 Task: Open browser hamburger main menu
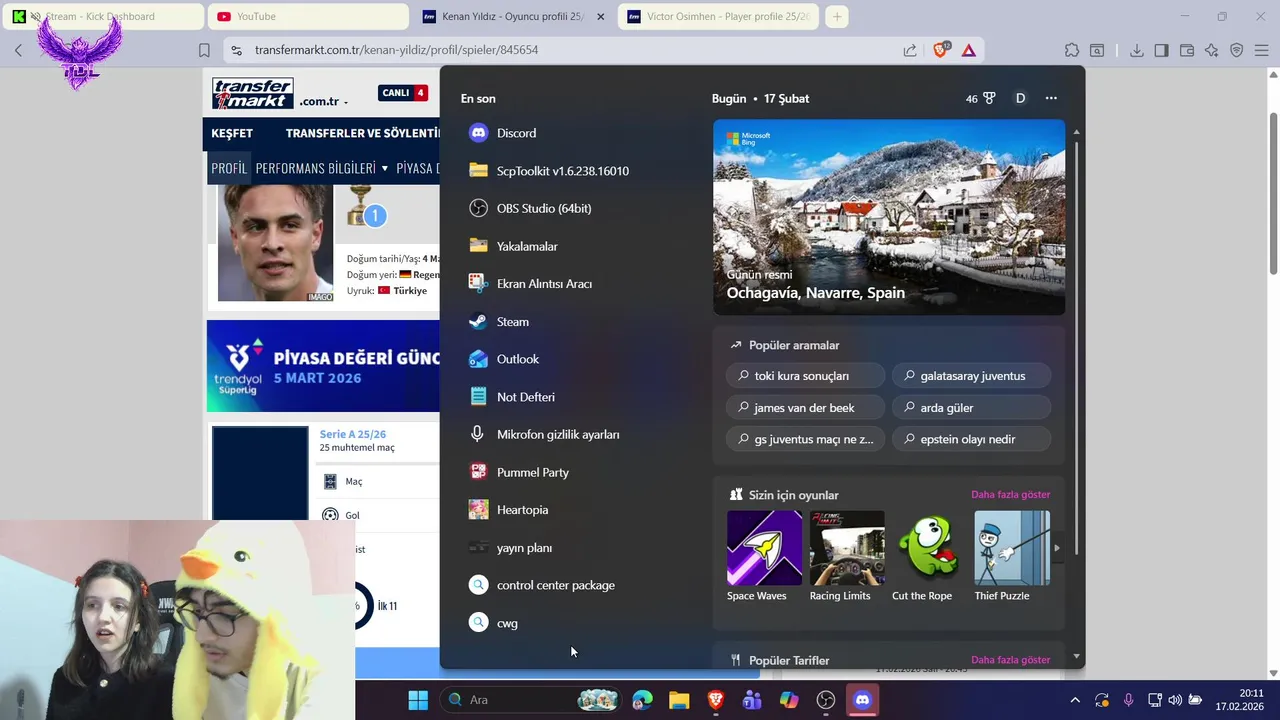(x=1262, y=50)
